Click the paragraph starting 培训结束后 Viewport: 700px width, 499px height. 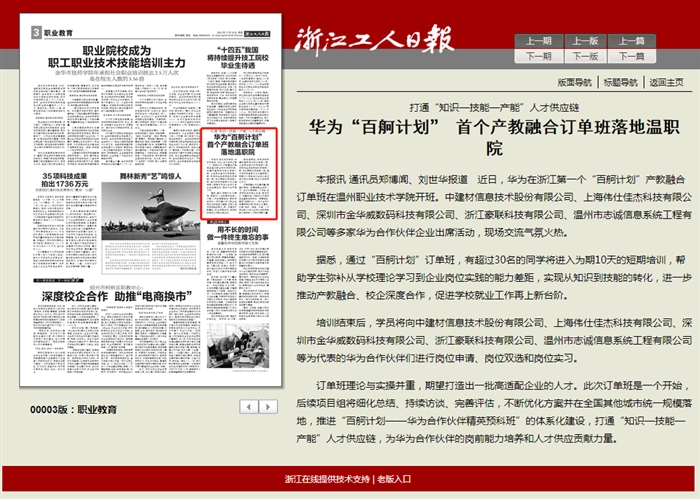(494, 340)
